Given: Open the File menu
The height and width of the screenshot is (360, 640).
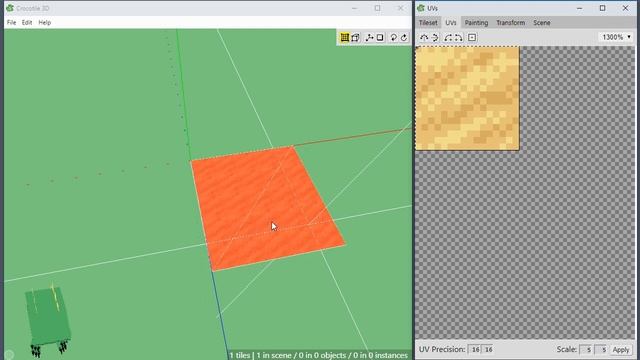Looking at the screenshot, I should [11, 22].
